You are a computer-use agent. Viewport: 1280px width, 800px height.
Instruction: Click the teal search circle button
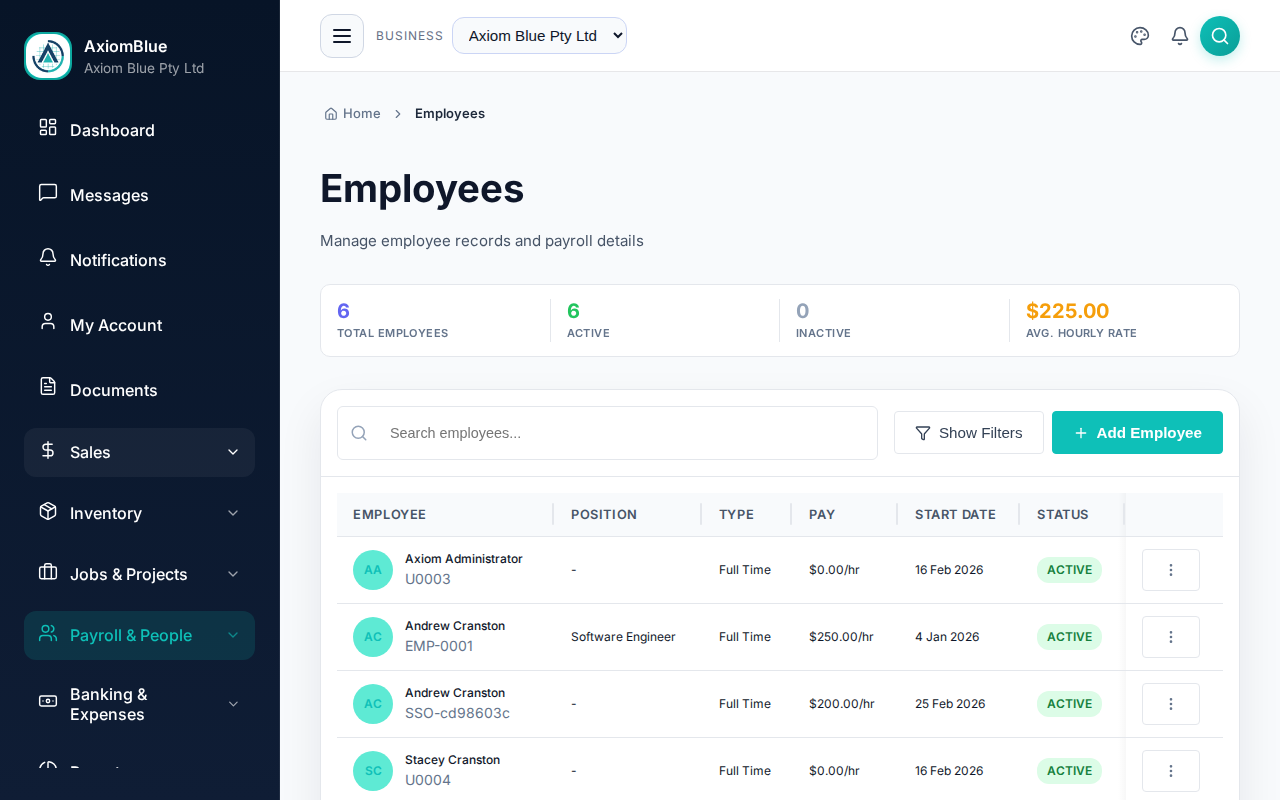point(1220,36)
